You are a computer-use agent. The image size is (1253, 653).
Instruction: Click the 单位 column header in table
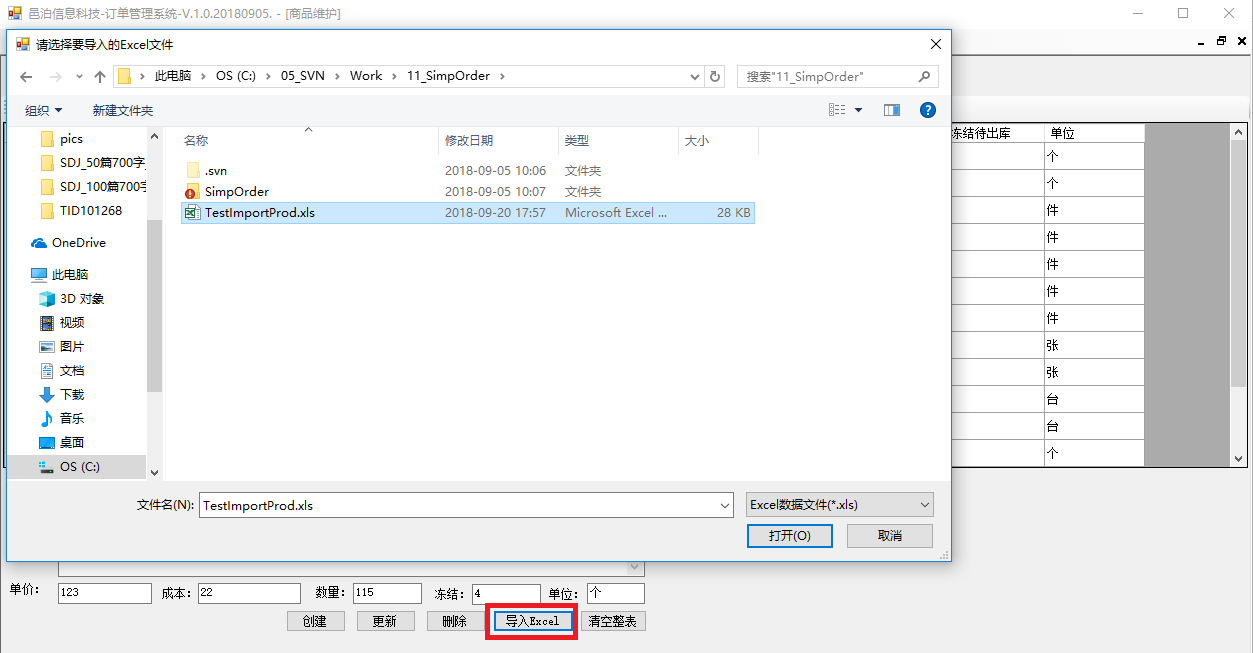coord(1094,133)
